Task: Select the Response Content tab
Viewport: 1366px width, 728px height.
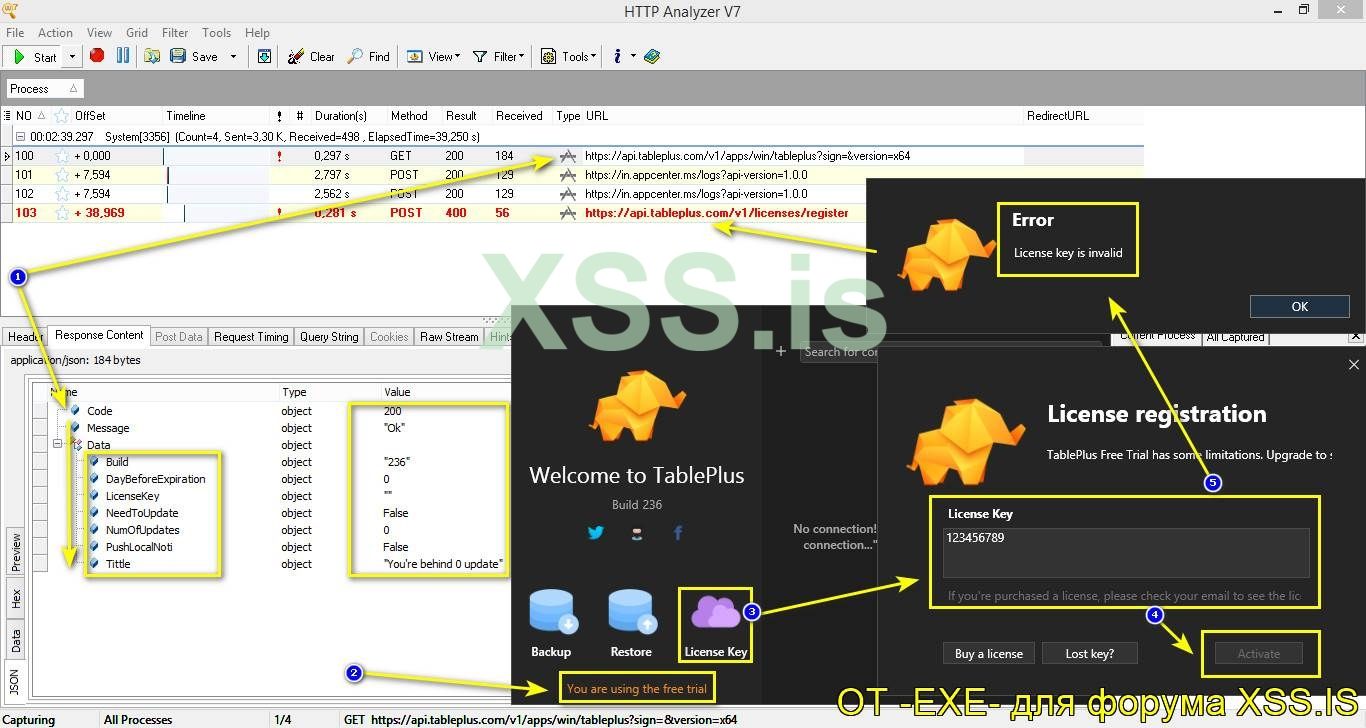Action: [99, 336]
